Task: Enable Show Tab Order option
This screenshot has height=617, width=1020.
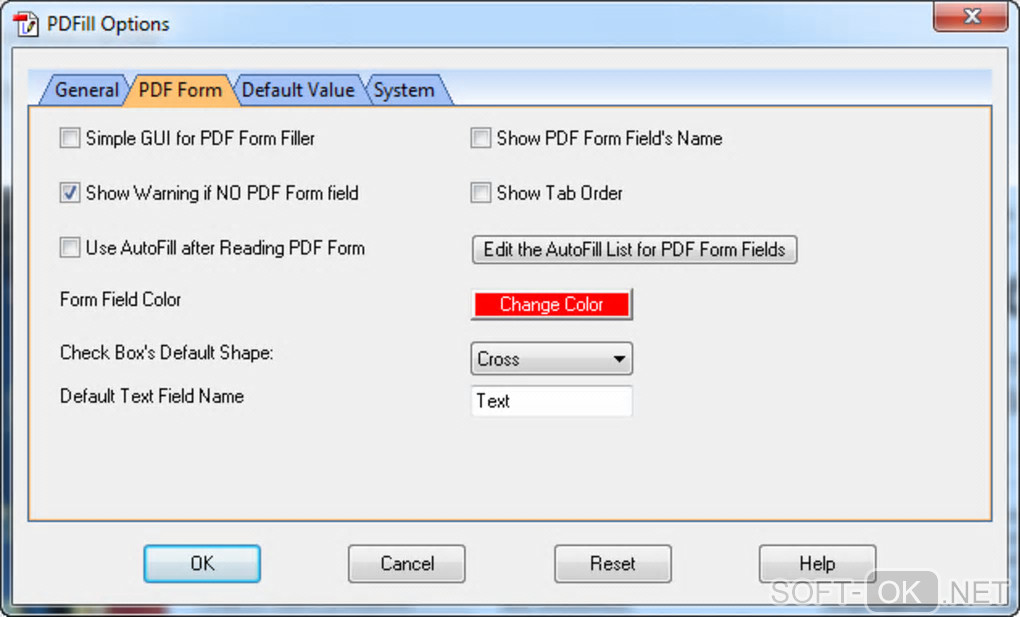Action: [481, 193]
